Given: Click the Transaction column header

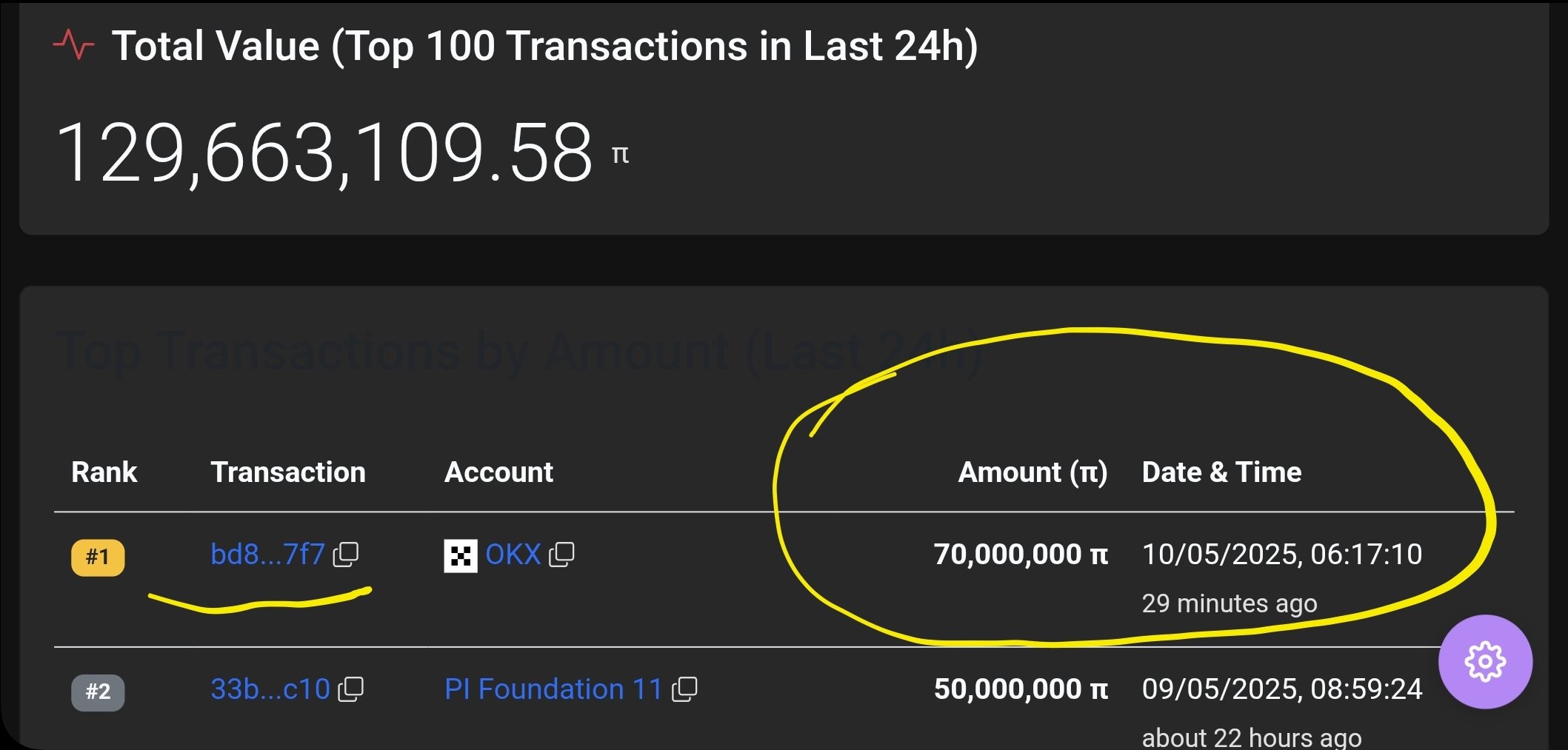Looking at the screenshot, I should [288, 472].
